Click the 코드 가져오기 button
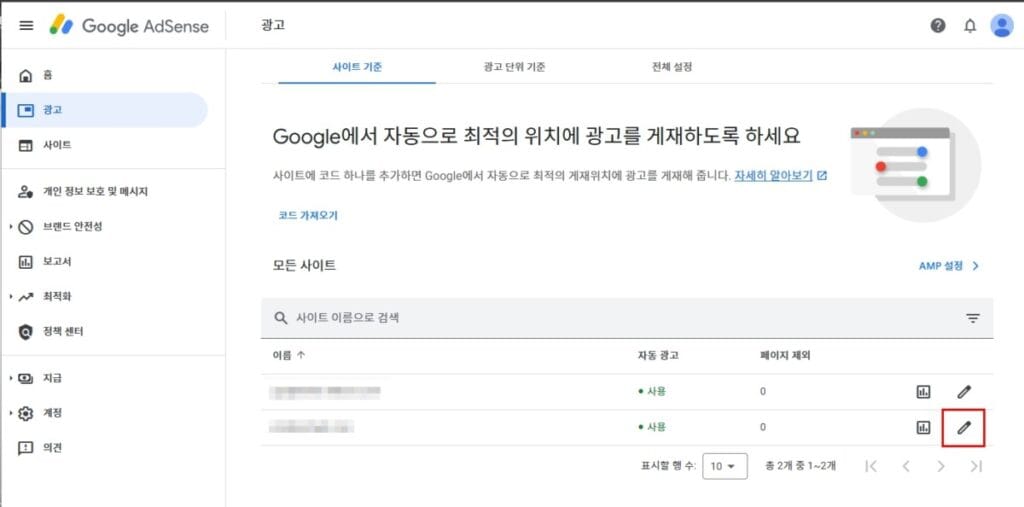 point(308,216)
